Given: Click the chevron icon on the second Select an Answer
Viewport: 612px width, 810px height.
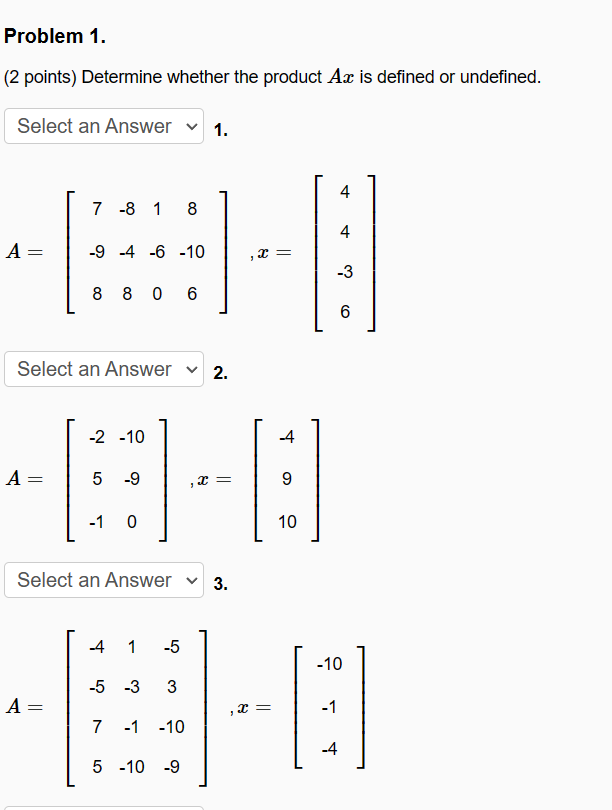Looking at the screenshot, I should [x=193, y=369].
